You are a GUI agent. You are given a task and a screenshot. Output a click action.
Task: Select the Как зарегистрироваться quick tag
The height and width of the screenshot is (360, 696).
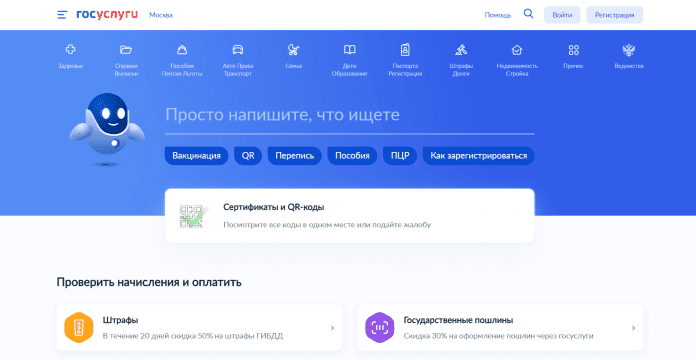478,156
